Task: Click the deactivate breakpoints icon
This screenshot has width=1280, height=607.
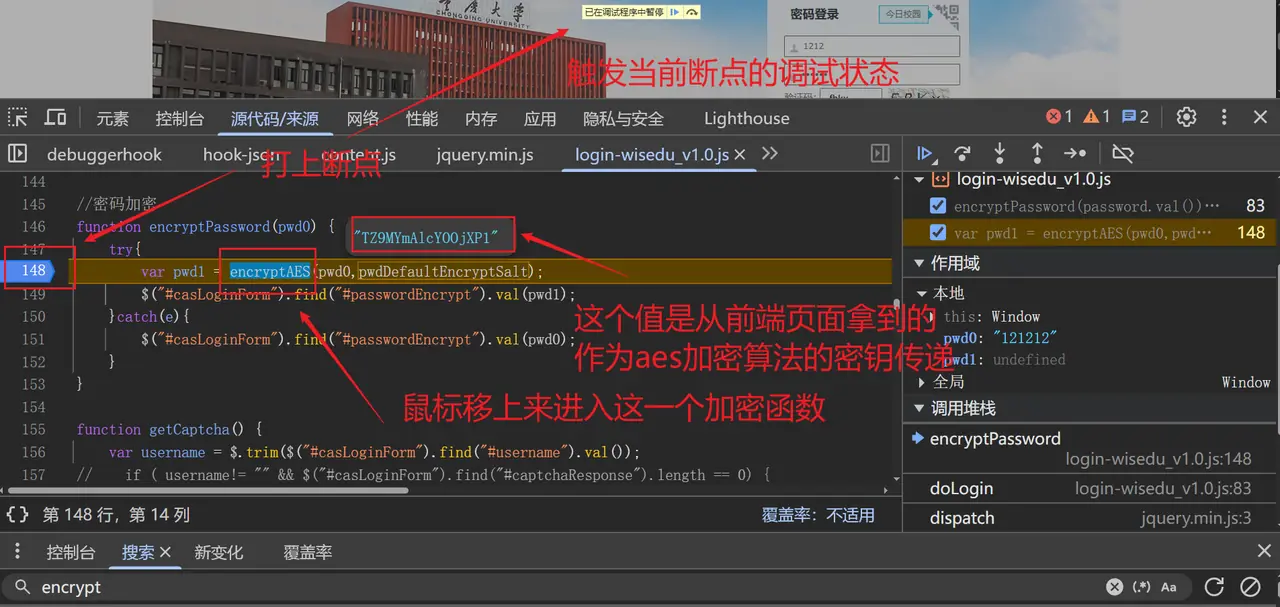Action: (x=1123, y=153)
